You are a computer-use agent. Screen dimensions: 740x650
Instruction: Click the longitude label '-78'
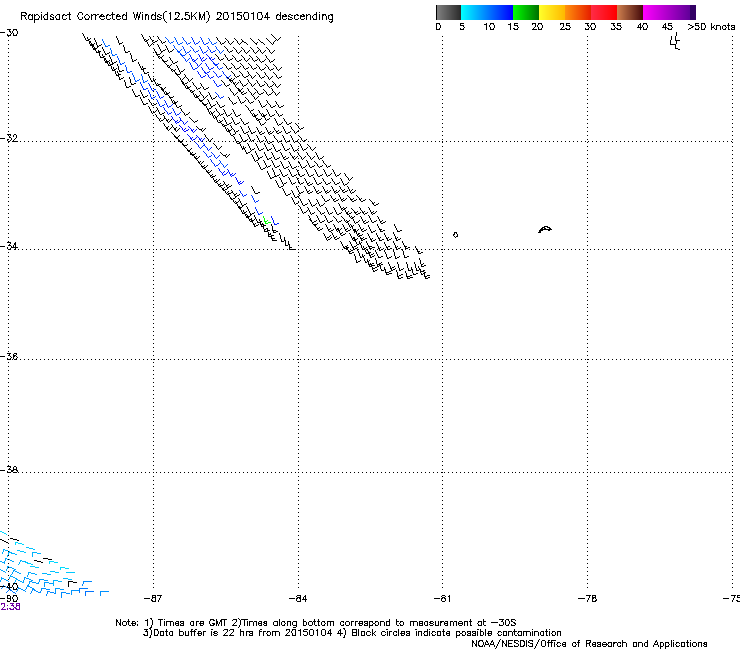coord(588,599)
